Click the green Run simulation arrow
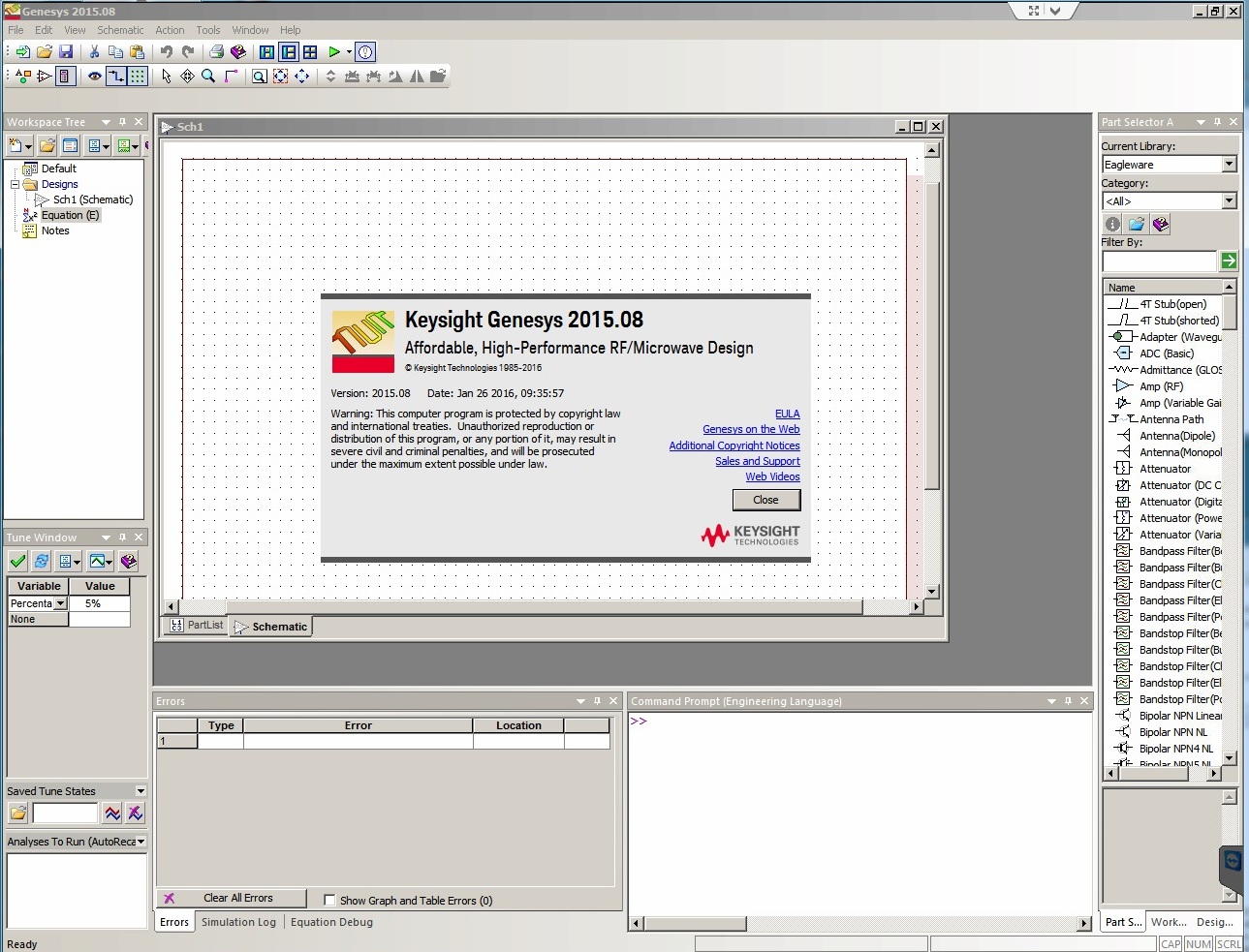Screen dimensions: 1249x952 click(334, 52)
